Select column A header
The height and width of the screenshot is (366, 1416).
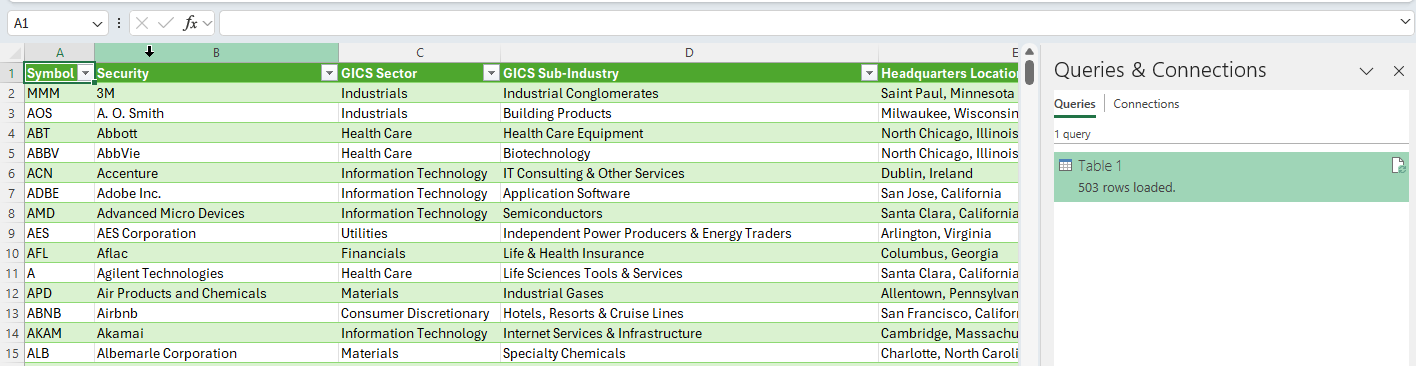point(59,52)
